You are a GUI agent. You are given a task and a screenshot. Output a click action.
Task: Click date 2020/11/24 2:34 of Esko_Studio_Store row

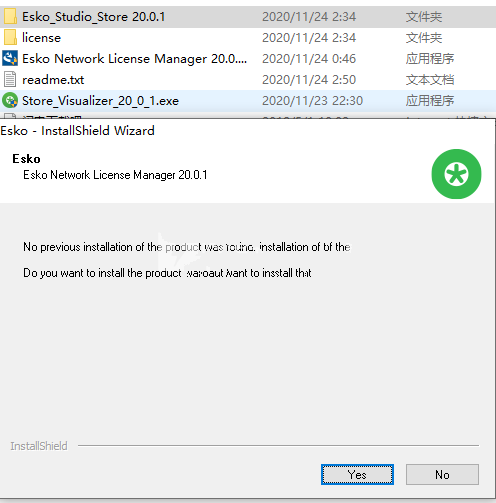[309, 17]
